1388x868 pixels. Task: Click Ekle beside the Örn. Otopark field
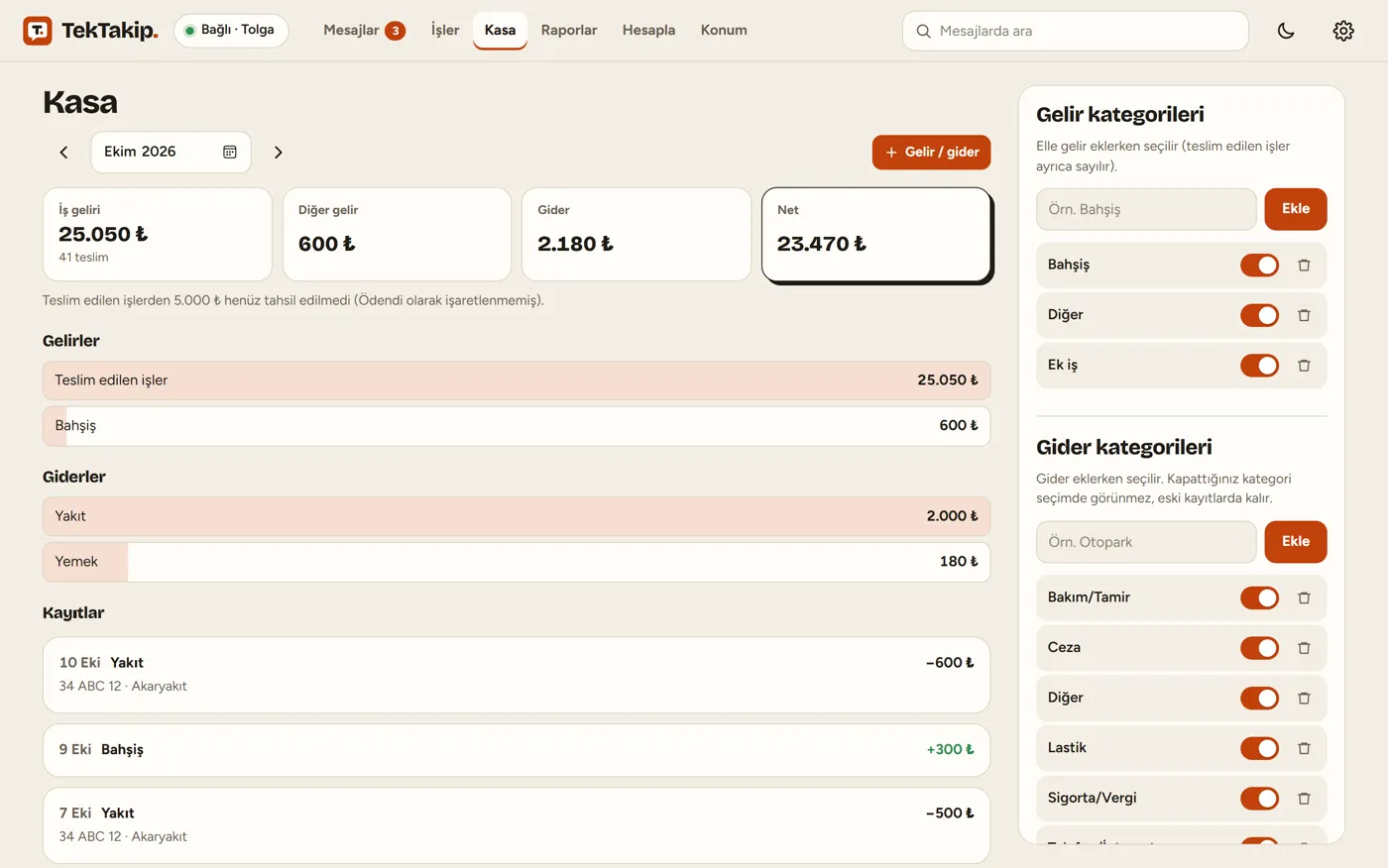coord(1296,542)
